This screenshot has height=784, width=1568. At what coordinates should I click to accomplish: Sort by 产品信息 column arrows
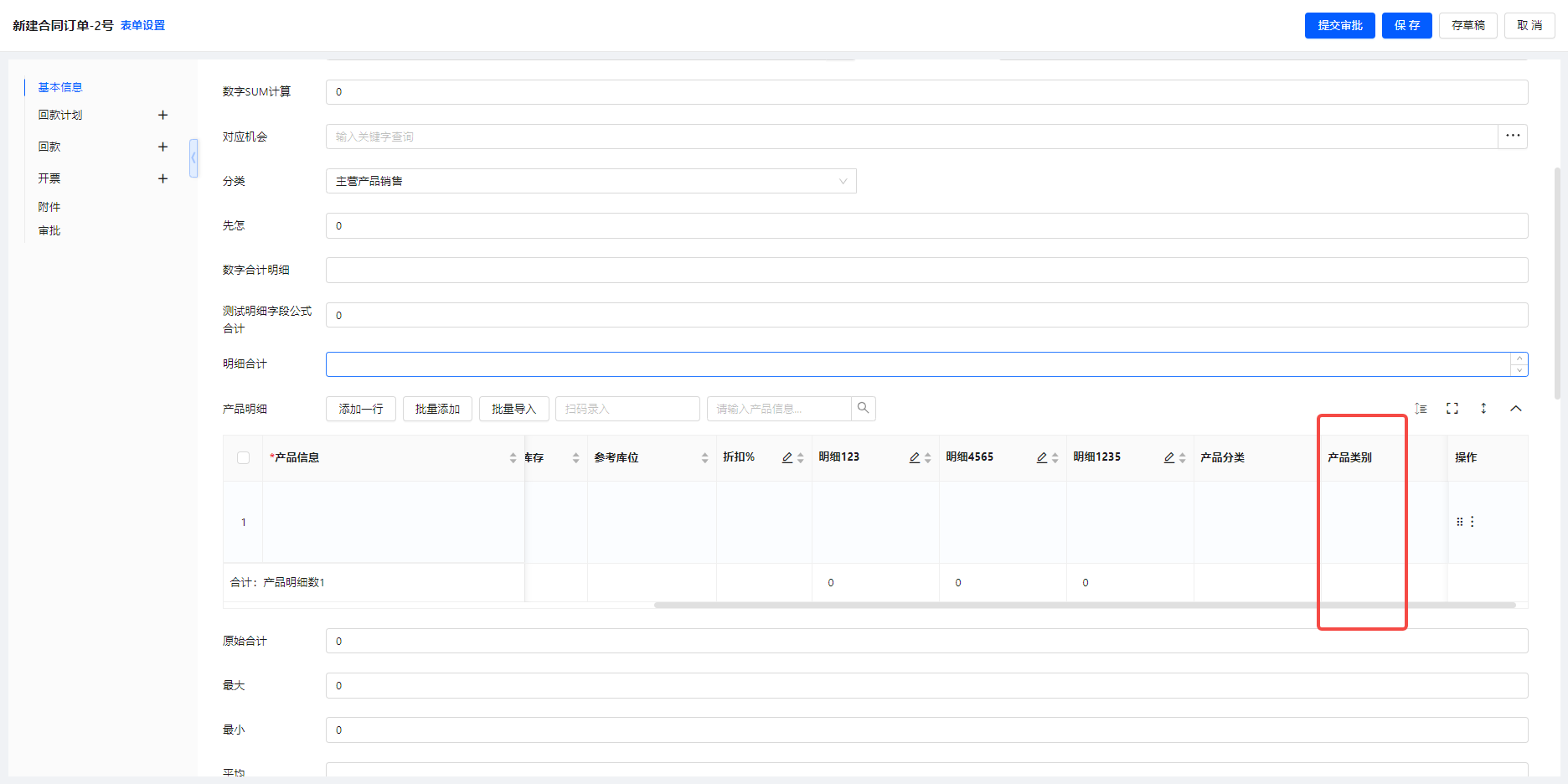coord(513,458)
